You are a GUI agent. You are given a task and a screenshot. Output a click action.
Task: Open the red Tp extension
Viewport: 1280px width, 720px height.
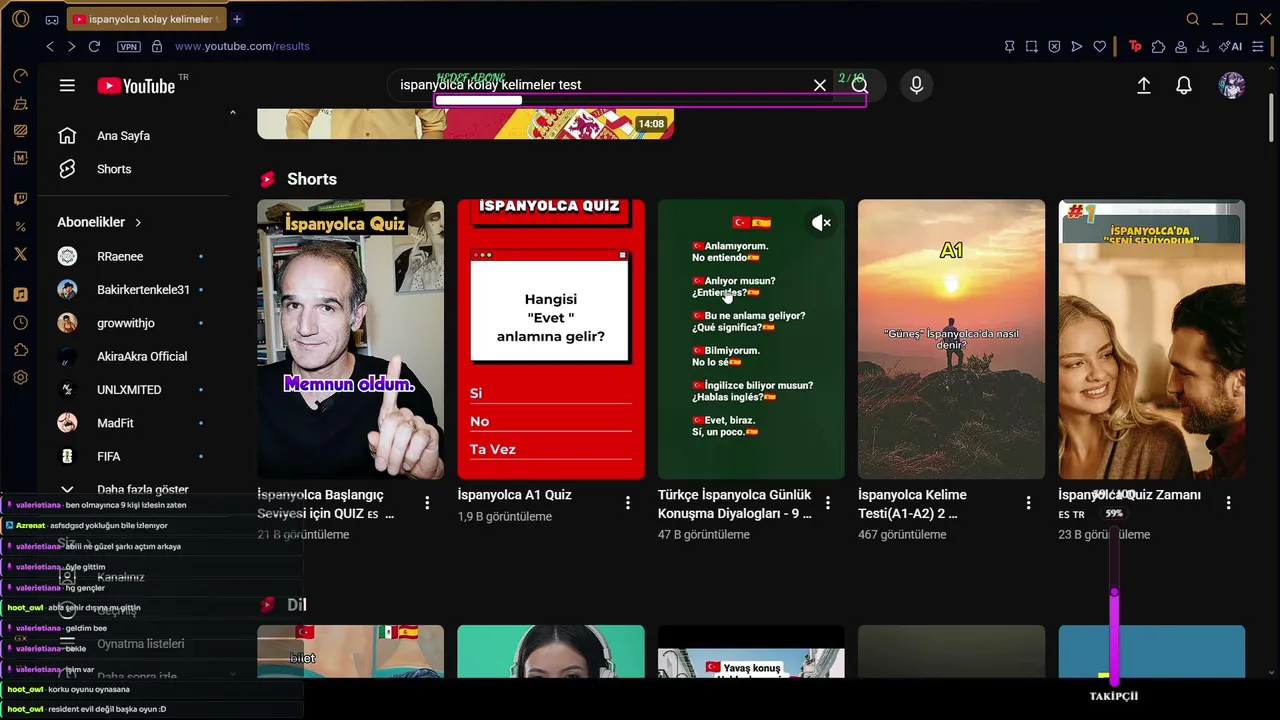click(x=1135, y=46)
